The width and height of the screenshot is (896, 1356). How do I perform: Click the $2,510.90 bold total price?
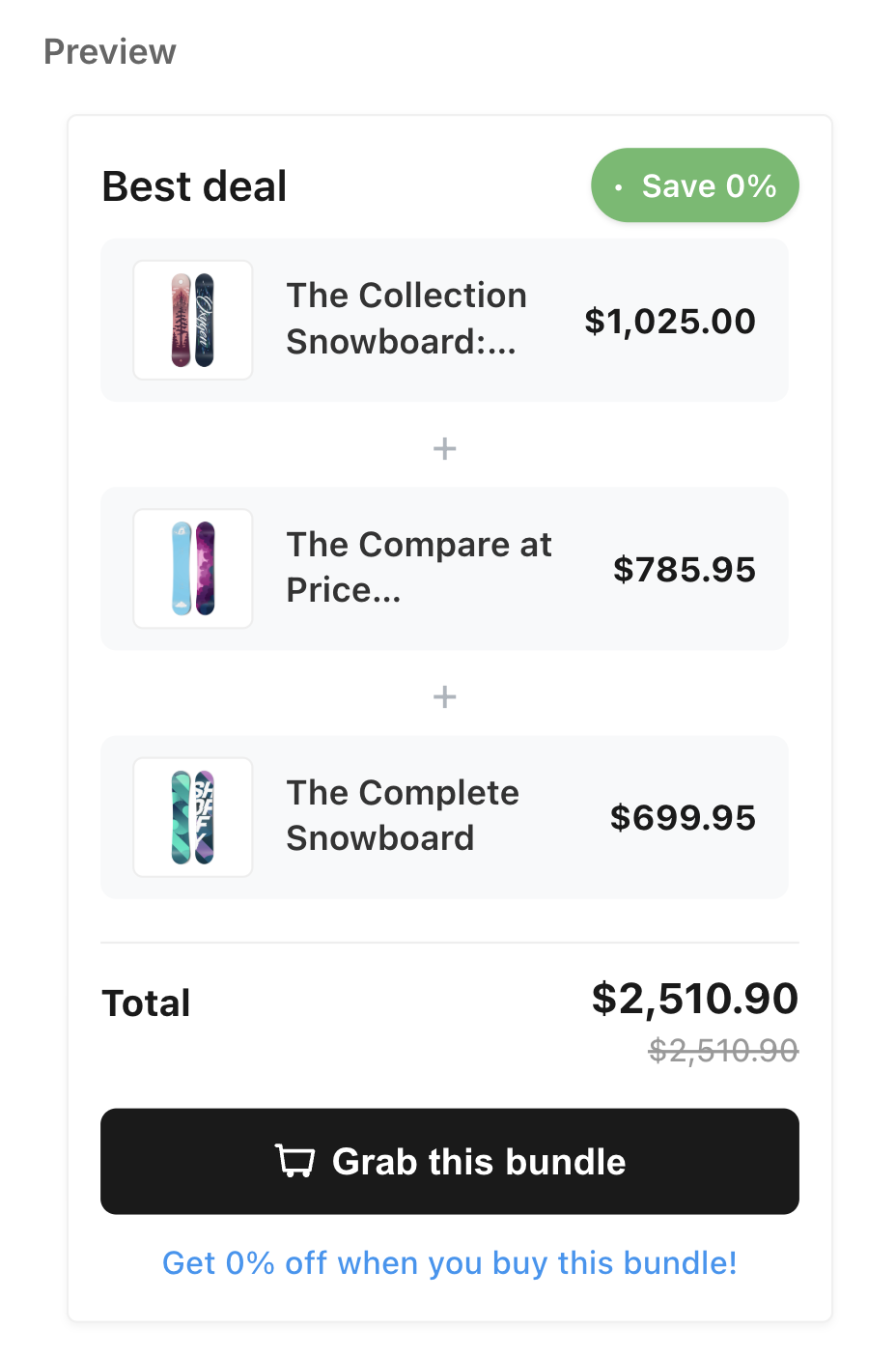click(x=694, y=999)
